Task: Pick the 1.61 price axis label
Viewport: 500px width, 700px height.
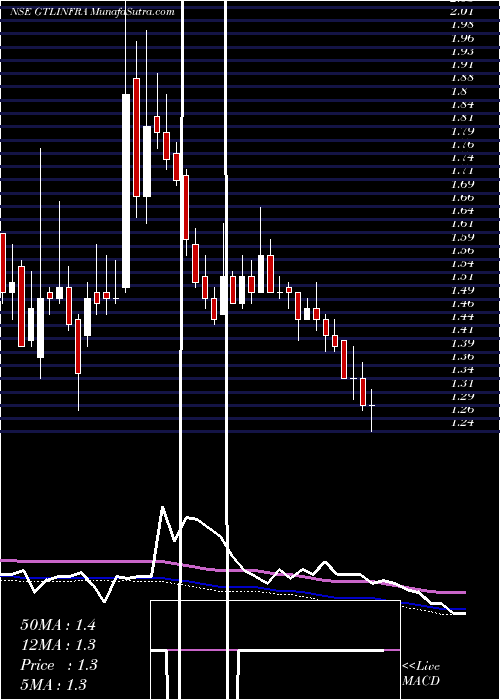Action: (x=462, y=224)
